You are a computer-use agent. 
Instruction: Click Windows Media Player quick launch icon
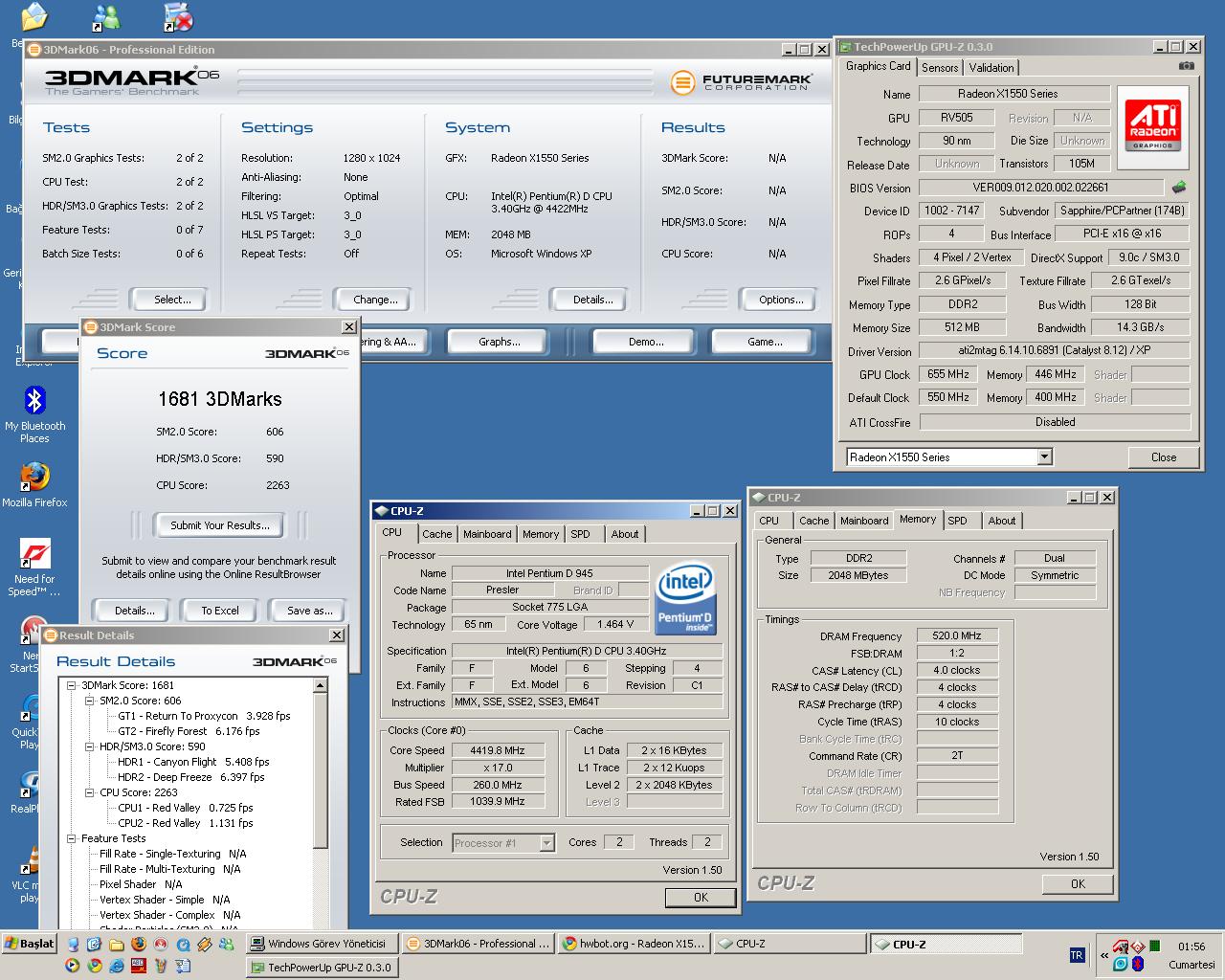[x=72, y=966]
